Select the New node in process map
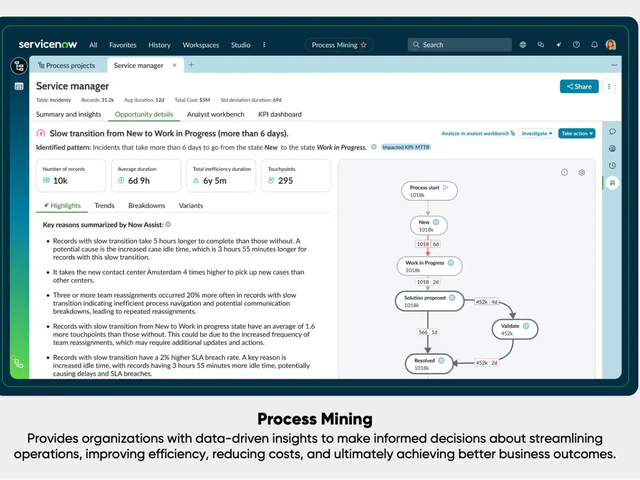Image resolution: width=640 pixels, height=480 pixels. pos(429,226)
